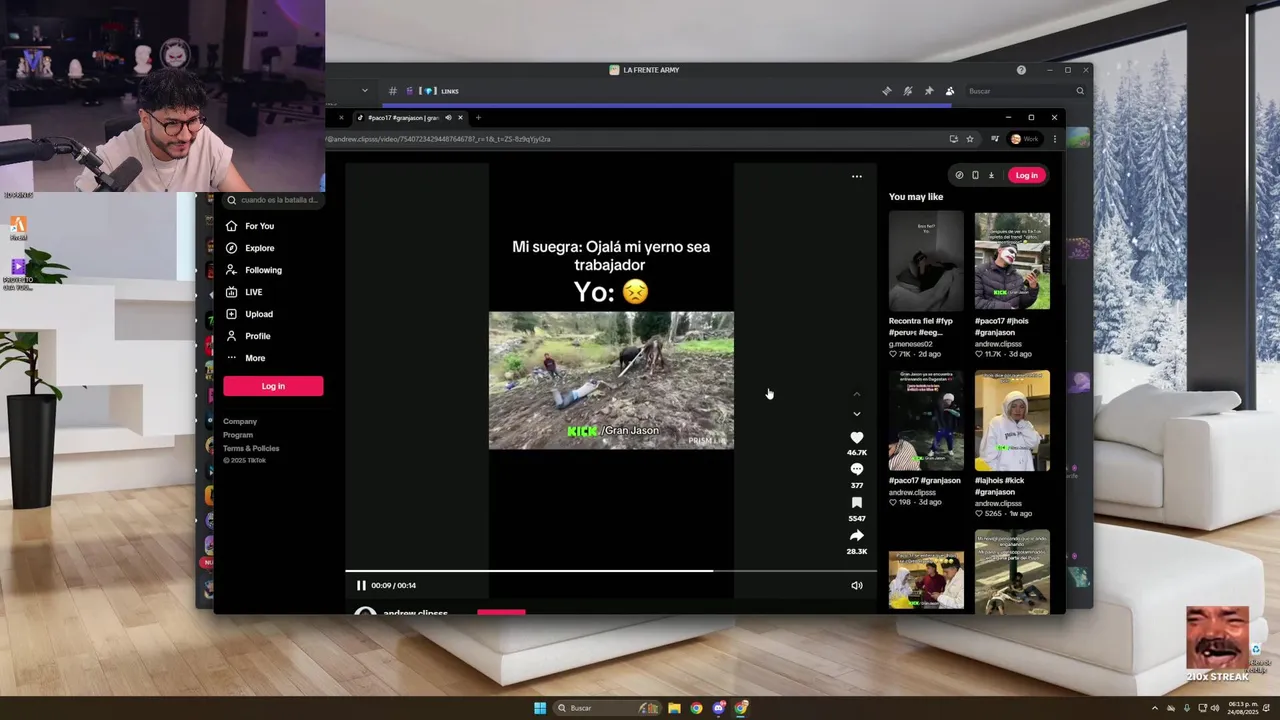Mute the tab via its speaker icon
The height and width of the screenshot is (720, 1280).
pos(448,118)
